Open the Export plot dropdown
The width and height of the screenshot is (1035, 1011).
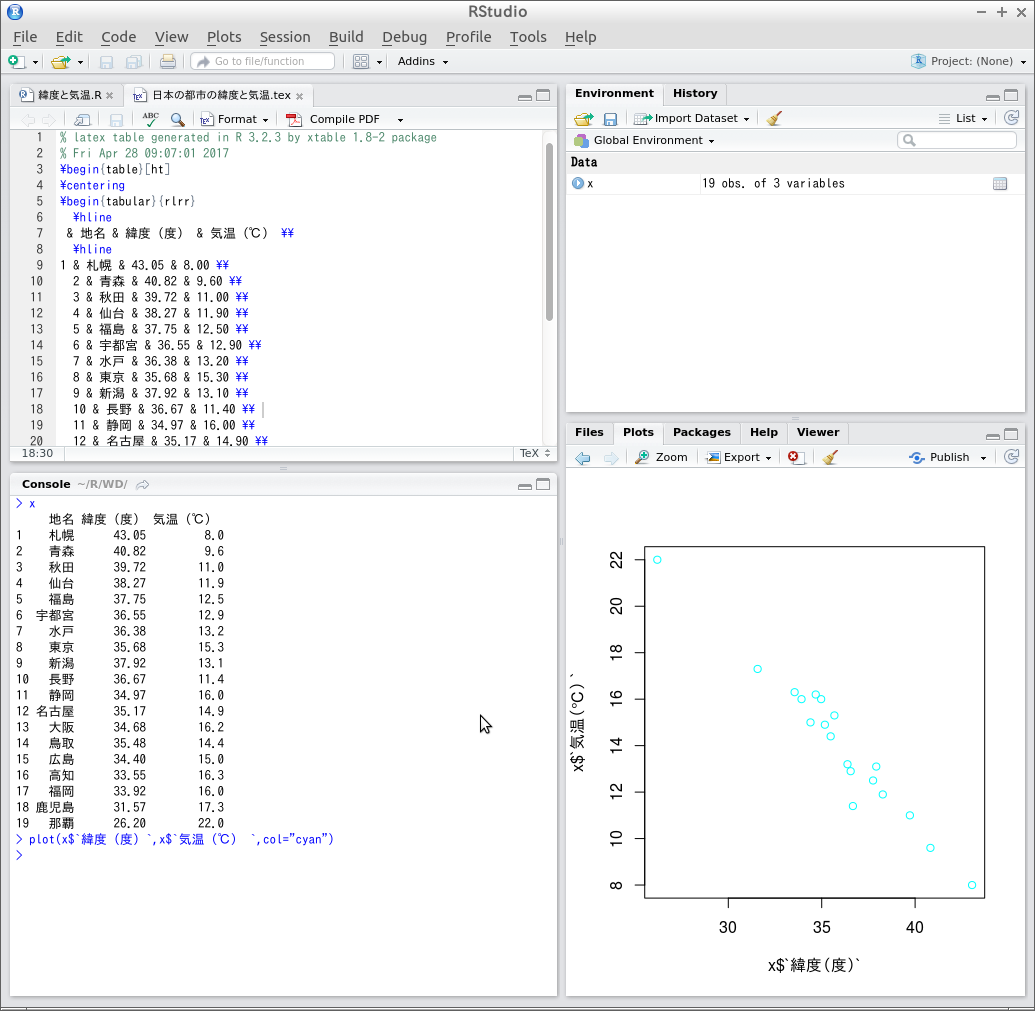739,457
